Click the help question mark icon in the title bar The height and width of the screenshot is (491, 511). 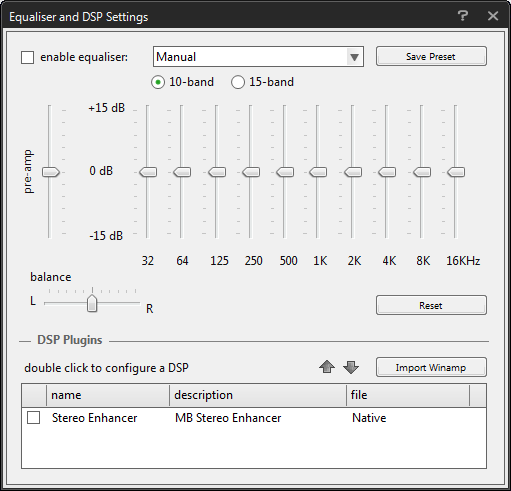tap(462, 16)
